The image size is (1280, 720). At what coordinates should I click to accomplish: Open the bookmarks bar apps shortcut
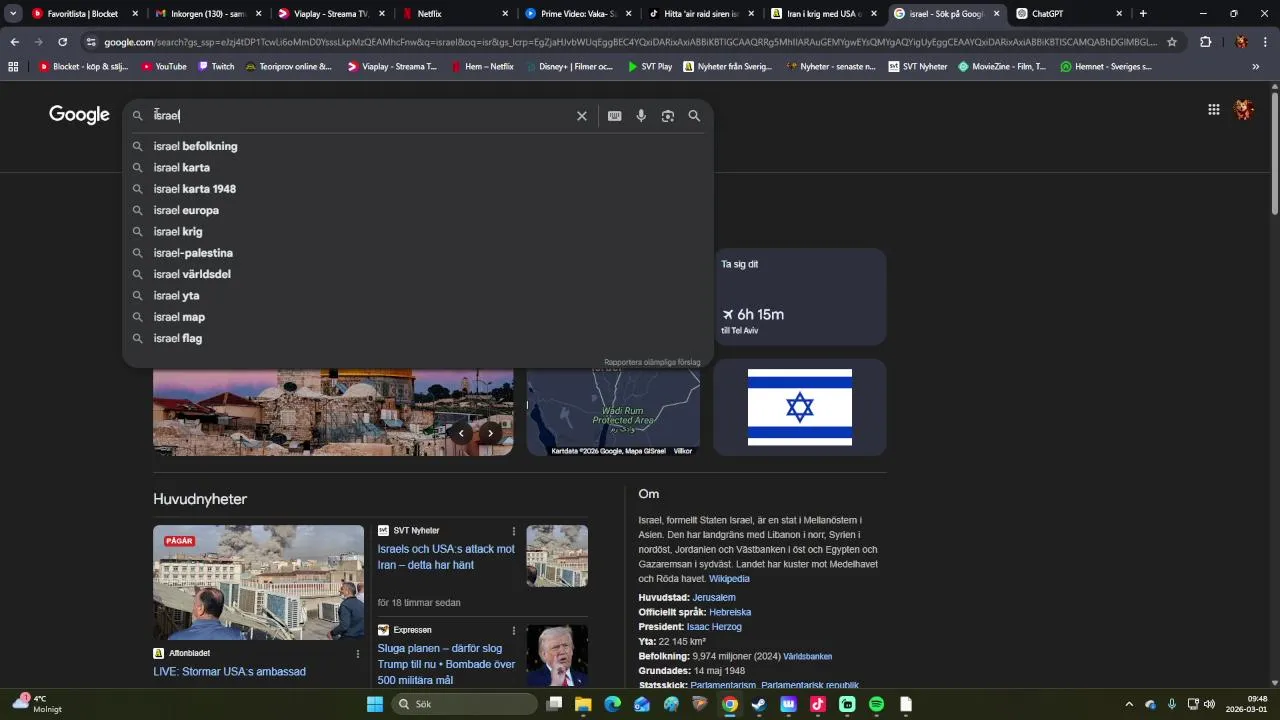[x=13, y=67]
